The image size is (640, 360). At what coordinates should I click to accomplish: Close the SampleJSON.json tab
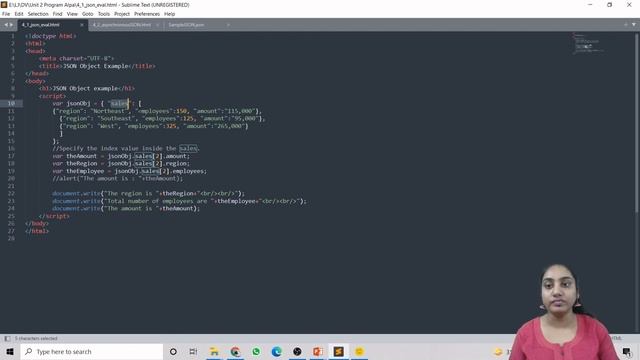[228, 25]
